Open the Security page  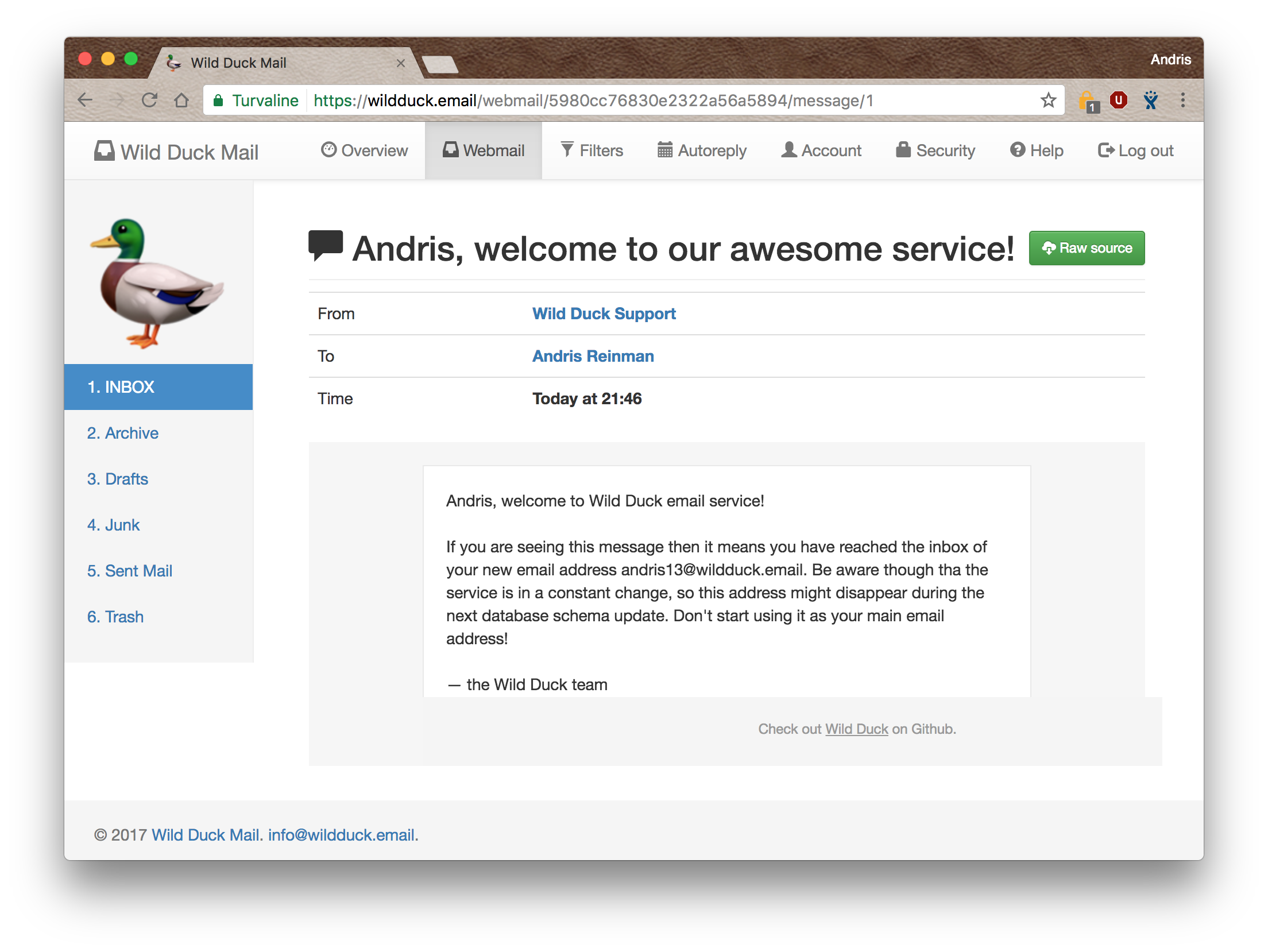(935, 150)
